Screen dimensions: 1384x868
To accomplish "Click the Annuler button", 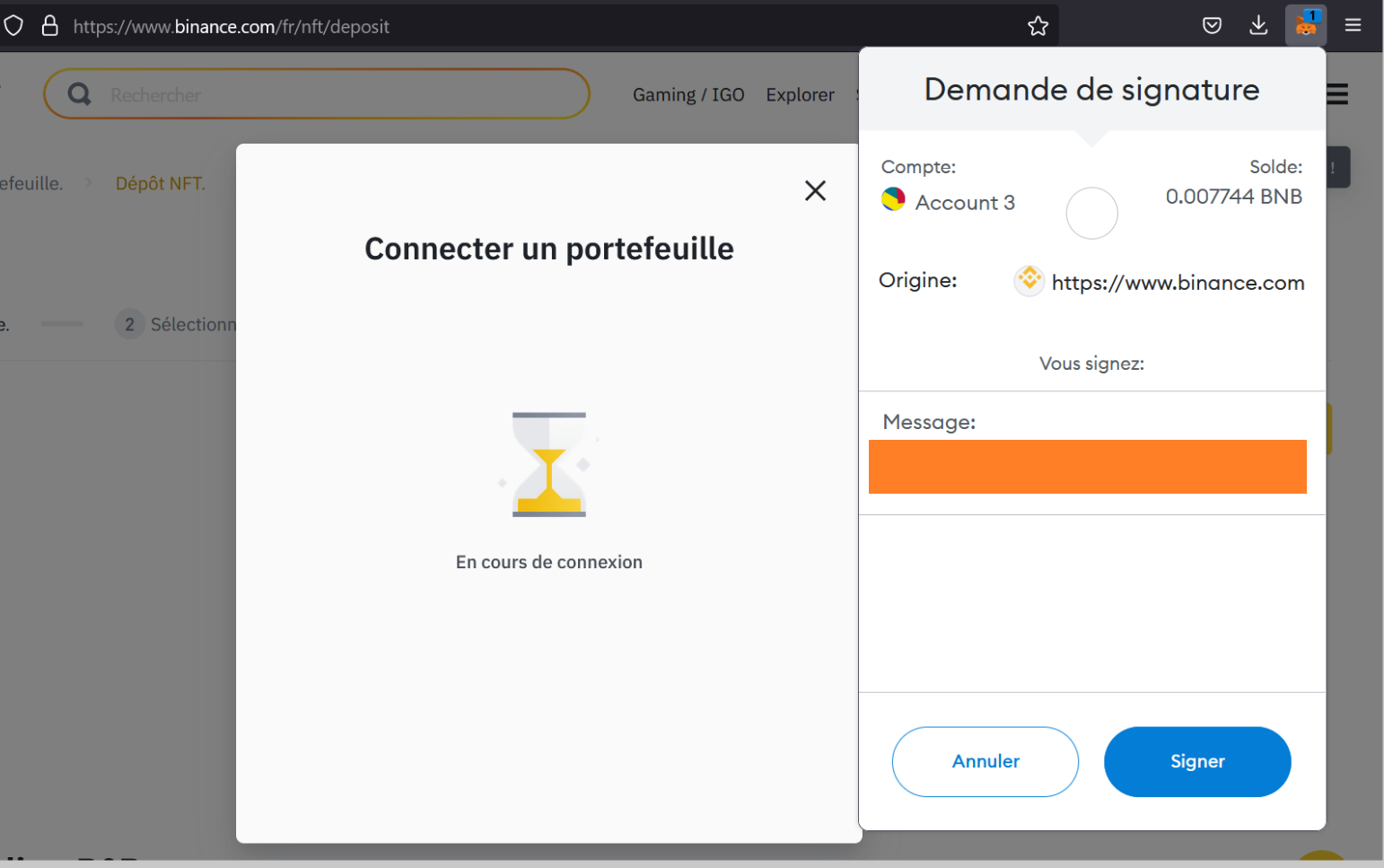I will [985, 761].
